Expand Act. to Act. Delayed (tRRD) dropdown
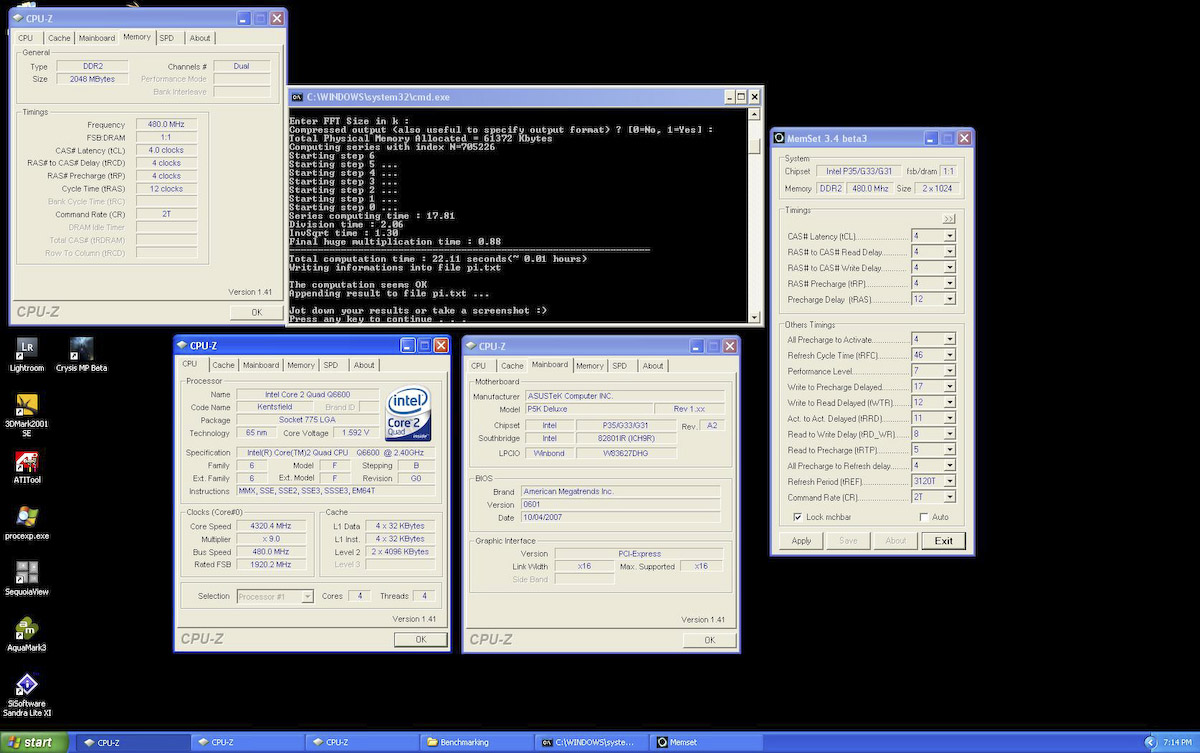 pos(949,418)
